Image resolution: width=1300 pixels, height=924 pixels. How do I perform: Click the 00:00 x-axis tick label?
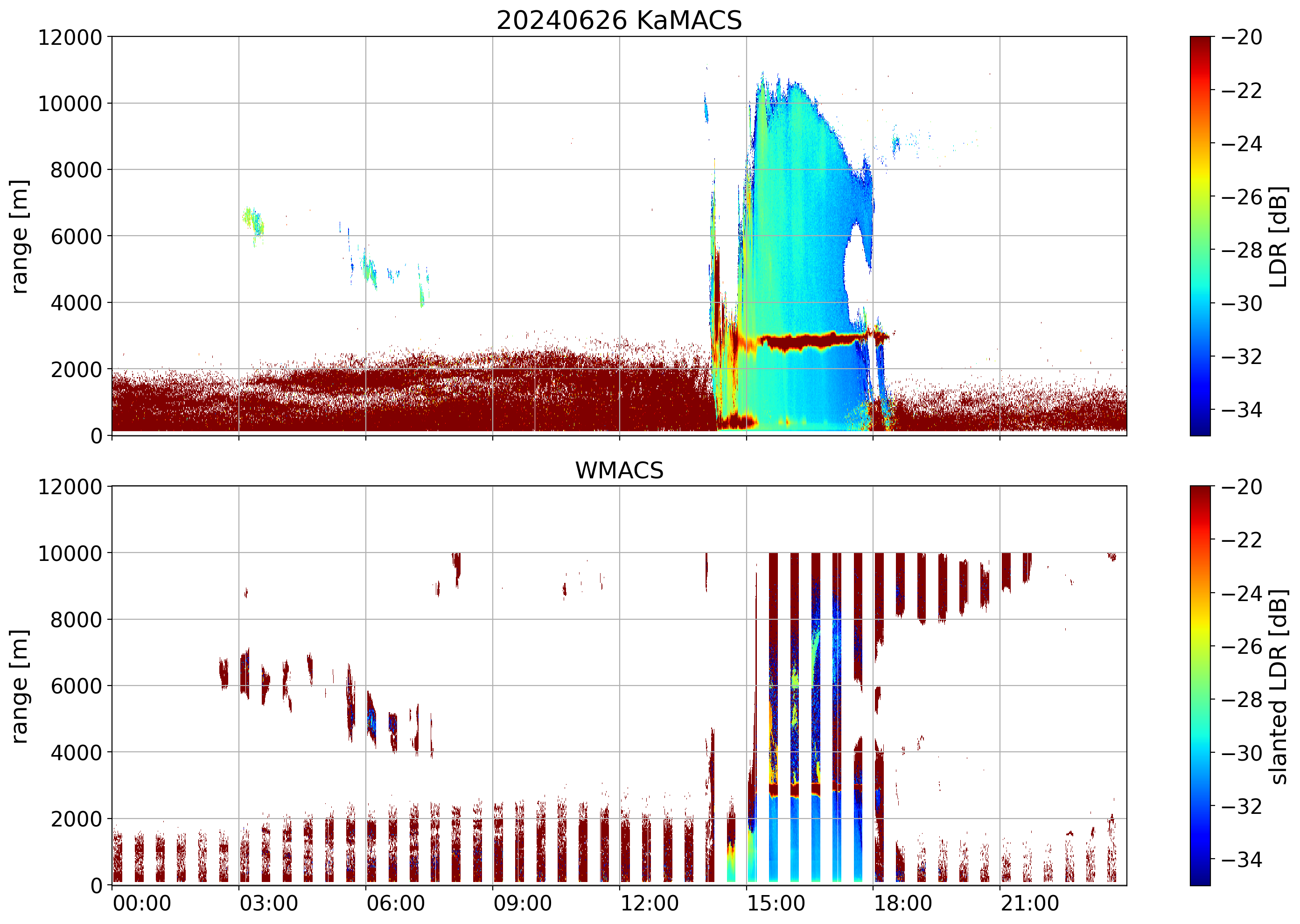(142, 903)
